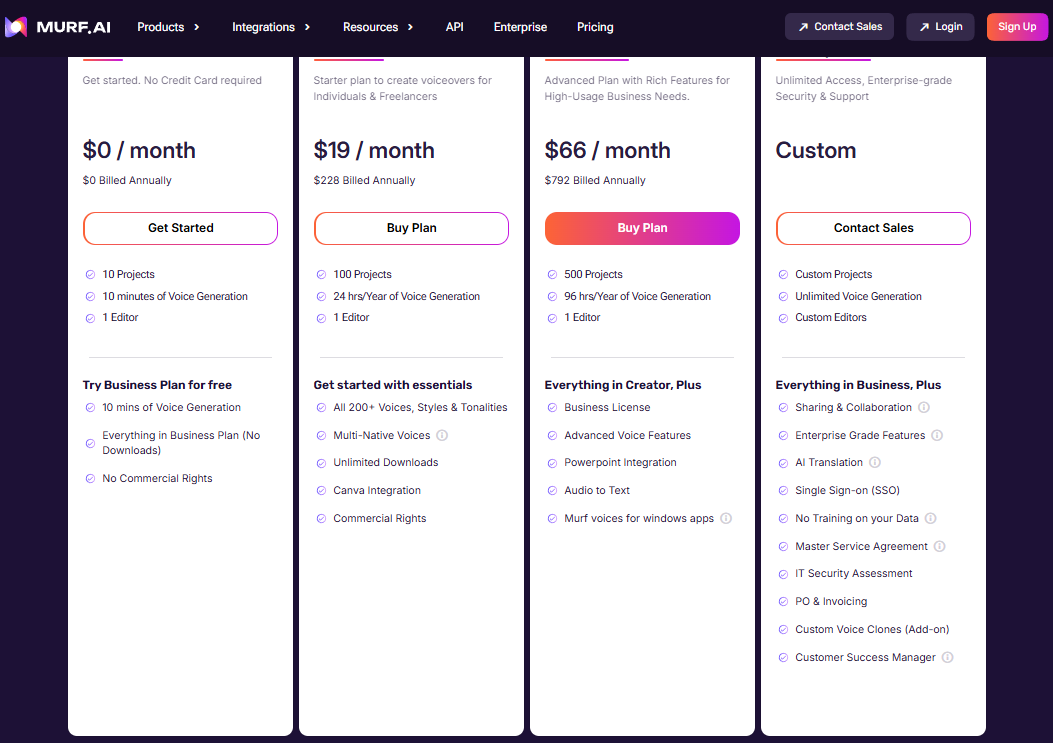Open the Integrations dropdown
1053x743 pixels.
pos(265,27)
